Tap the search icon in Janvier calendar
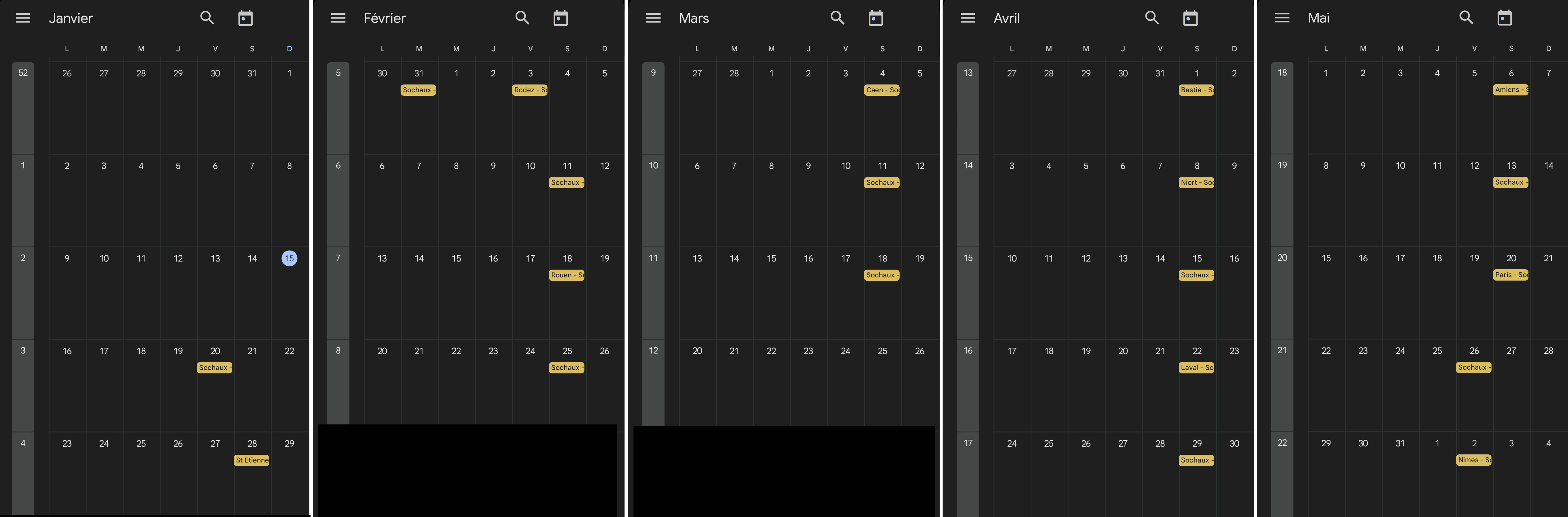The image size is (1568, 517). pos(208,18)
